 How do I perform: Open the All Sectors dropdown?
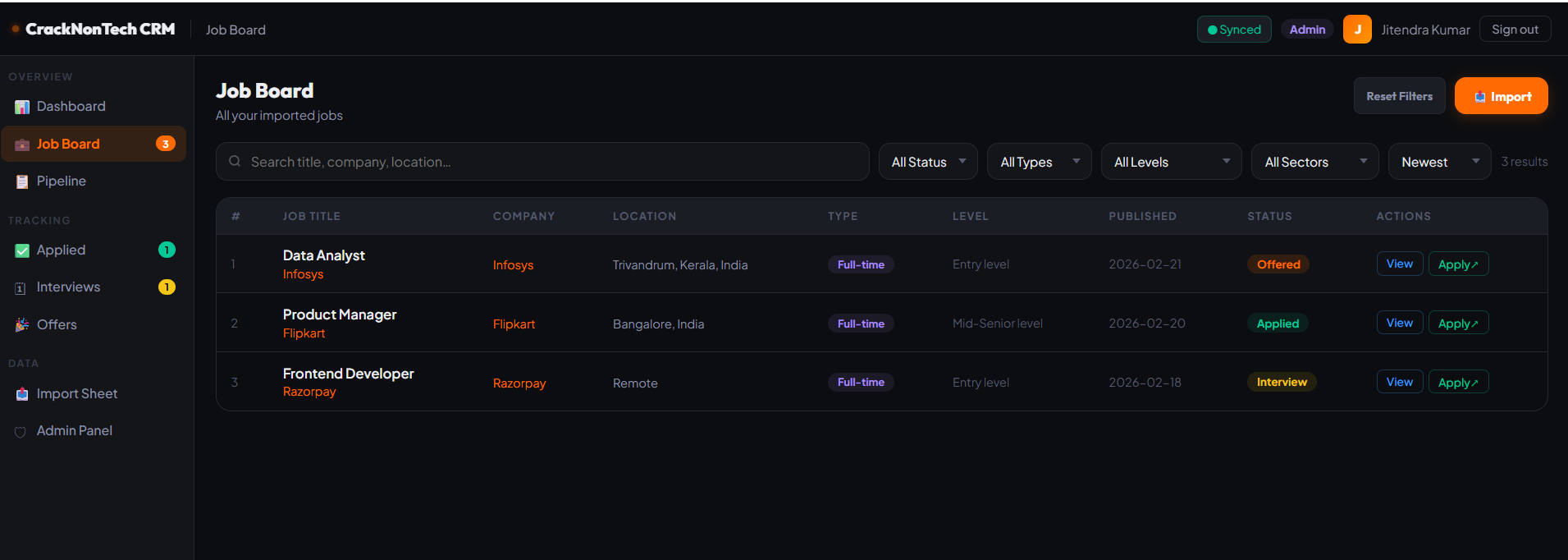tap(1314, 162)
